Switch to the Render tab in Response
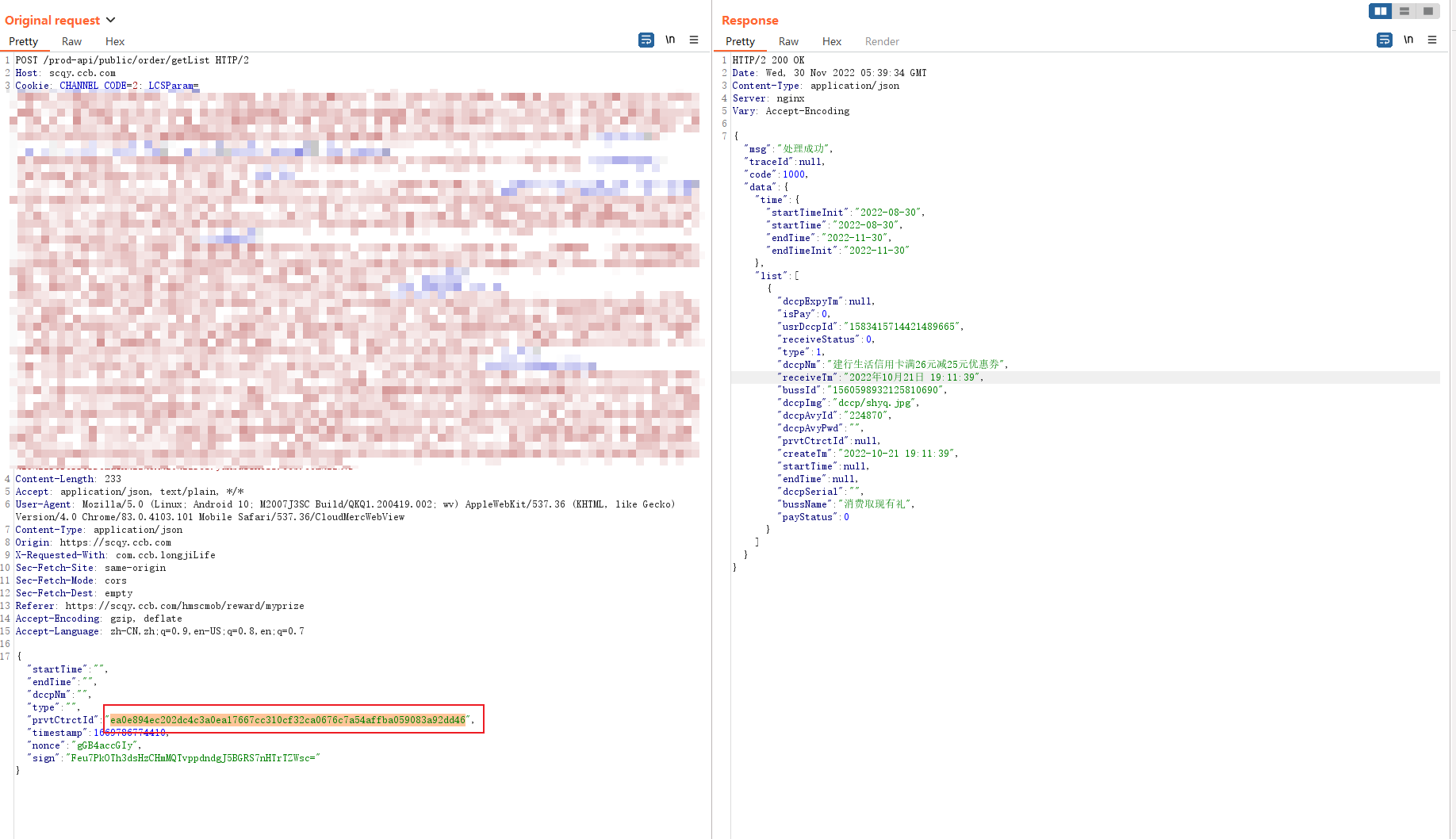Image resolution: width=1456 pixels, height=839 pixels. tap(882, 41)
